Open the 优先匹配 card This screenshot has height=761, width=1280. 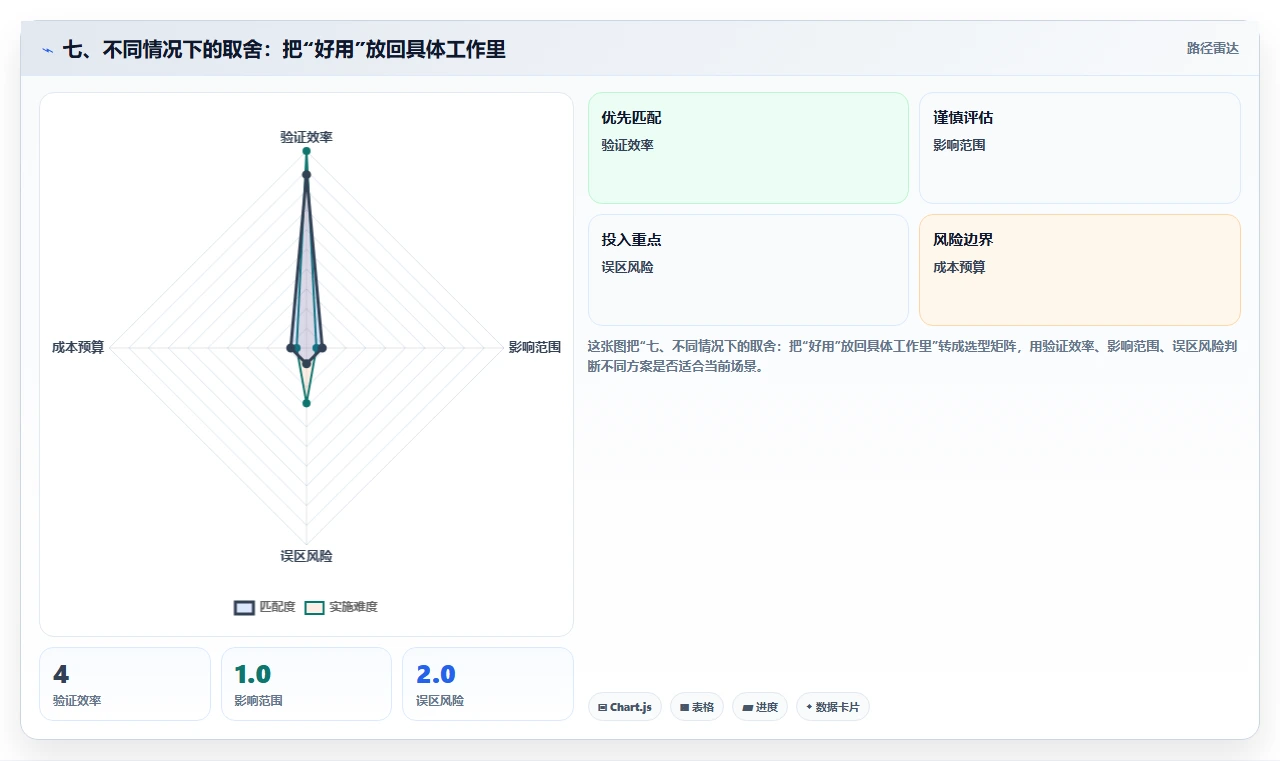tap(748, 148)
